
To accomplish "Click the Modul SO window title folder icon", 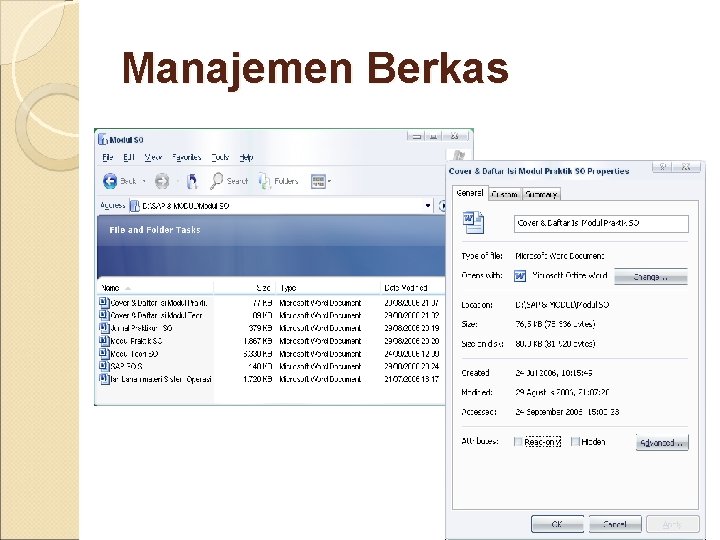I will point(103,140).
